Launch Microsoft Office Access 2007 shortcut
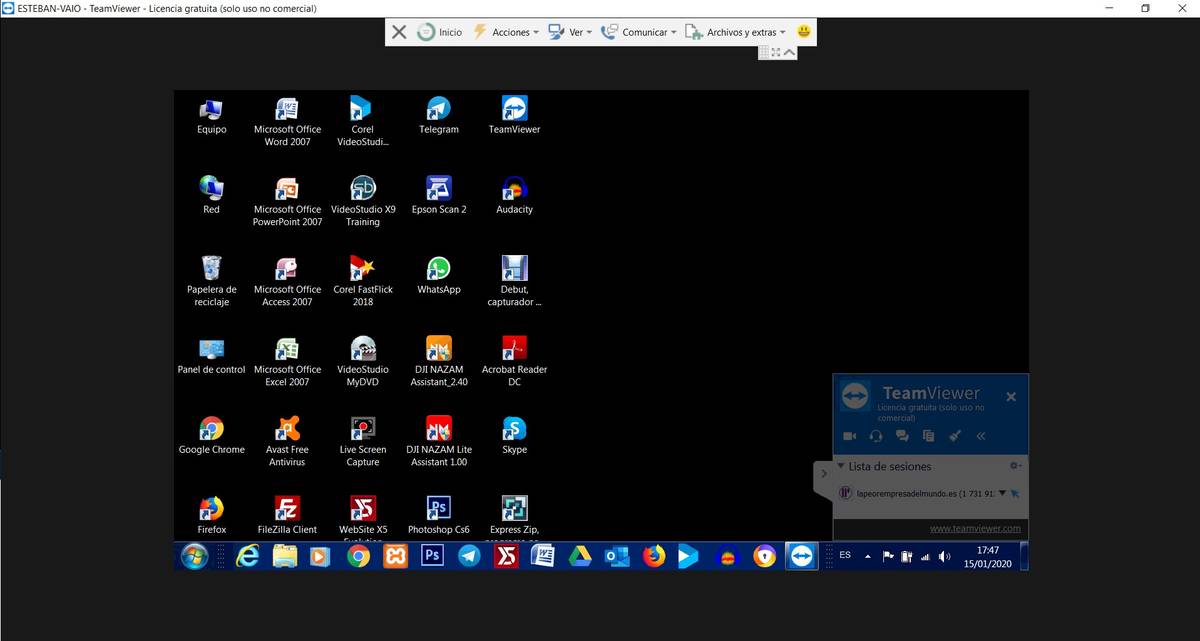The height and width of the screenshot is (641, 1200). point(287,281)
